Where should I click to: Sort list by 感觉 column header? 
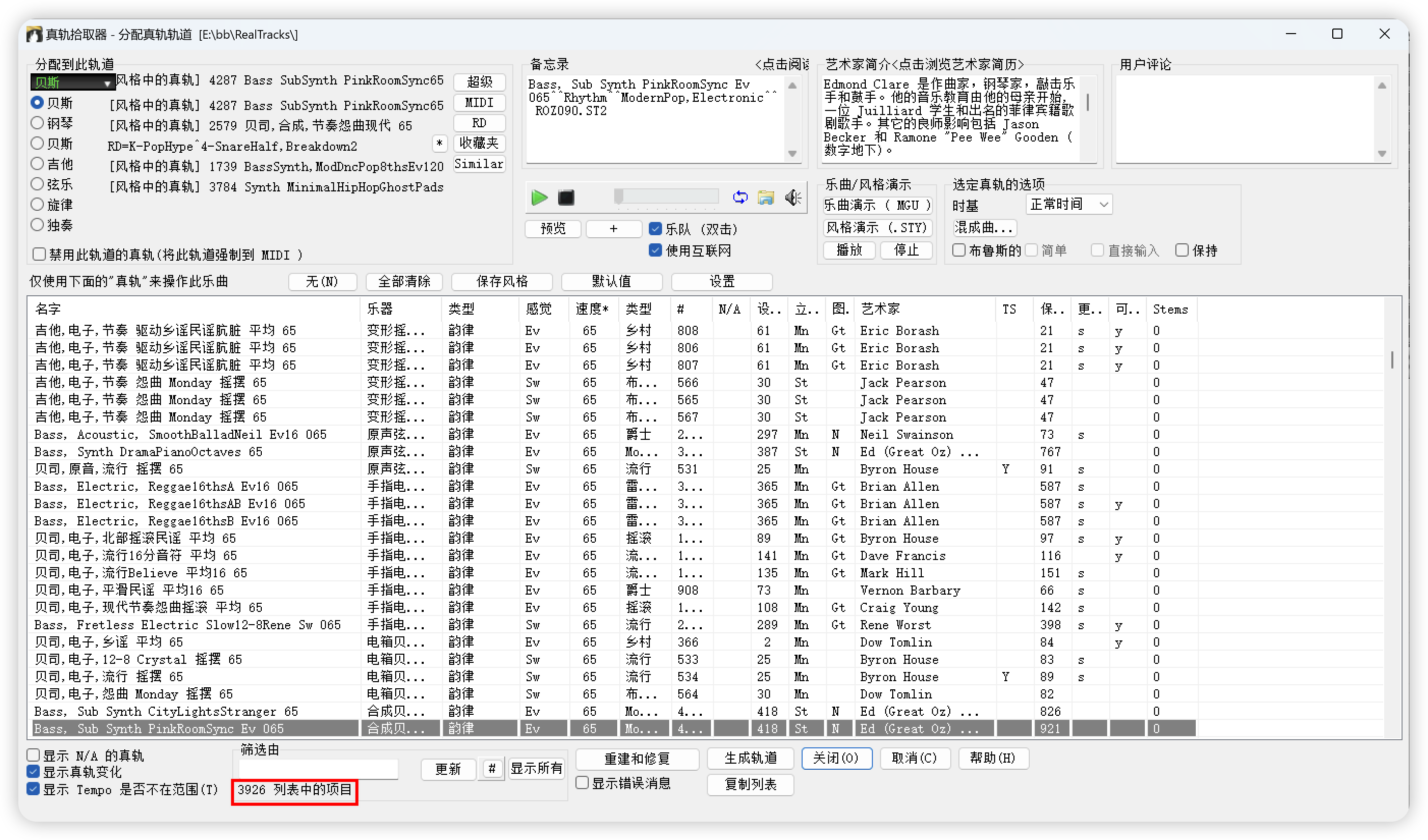[543, 309]
